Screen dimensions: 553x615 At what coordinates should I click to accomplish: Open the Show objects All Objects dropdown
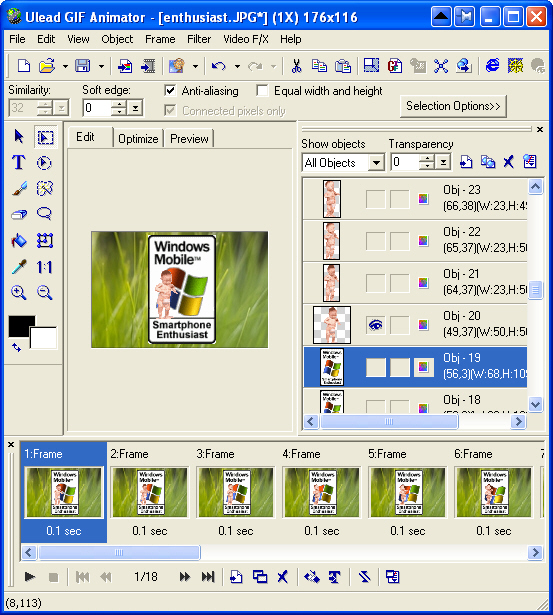(376, 162)
